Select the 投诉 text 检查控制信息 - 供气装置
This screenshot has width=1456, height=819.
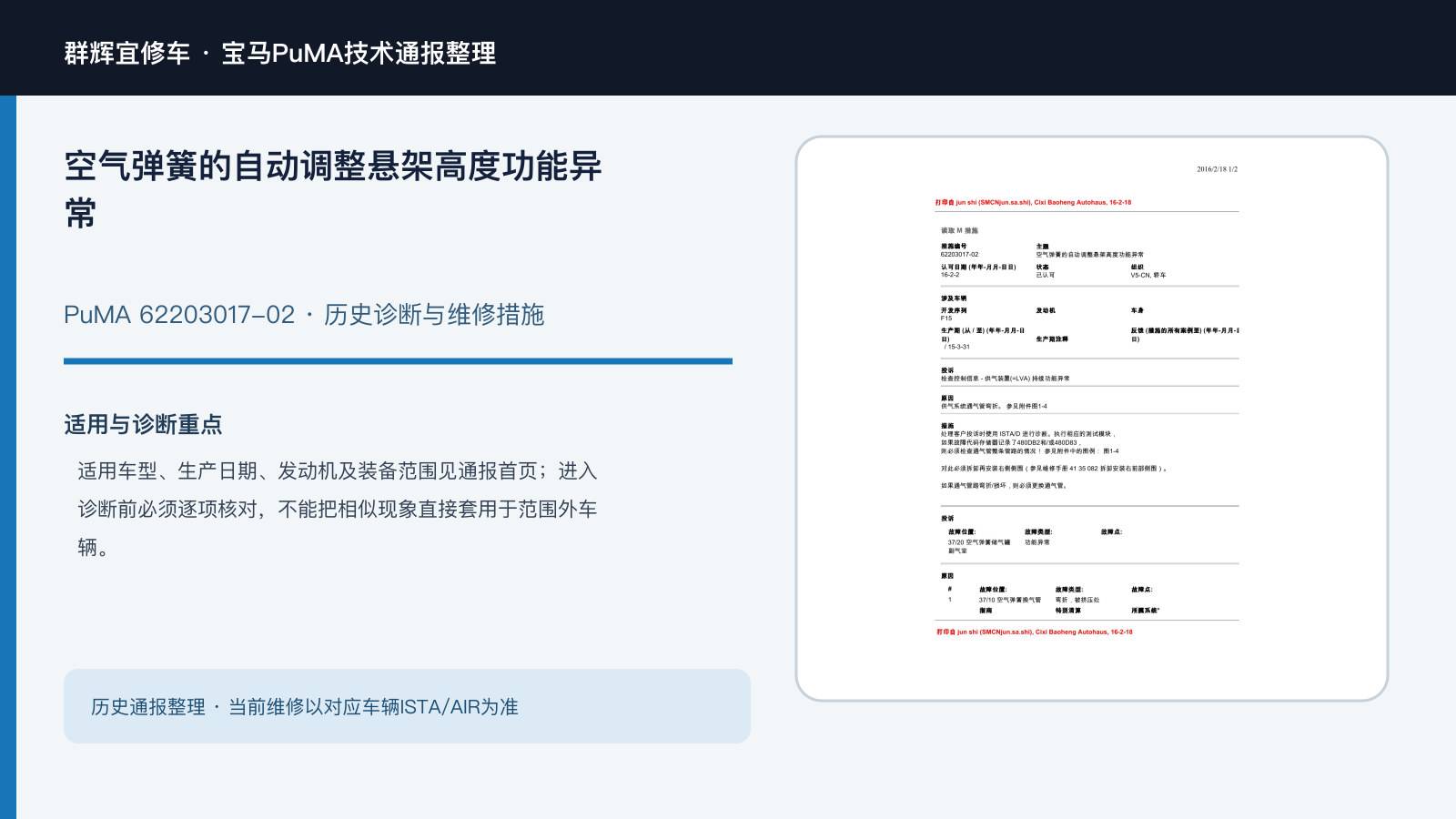tap(1006, 379)
